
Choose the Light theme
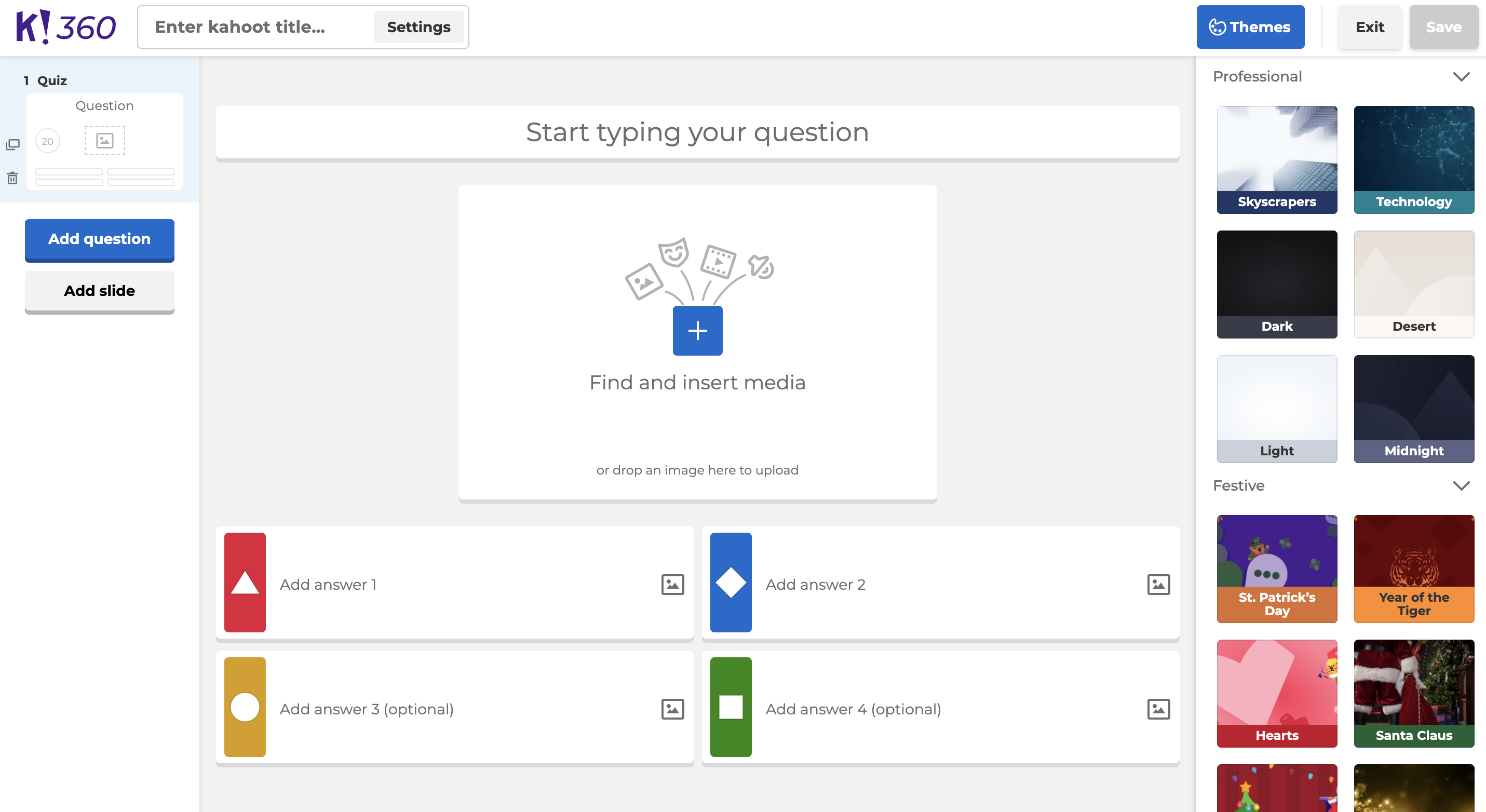pyautogui.click(x=1277, y=409)
